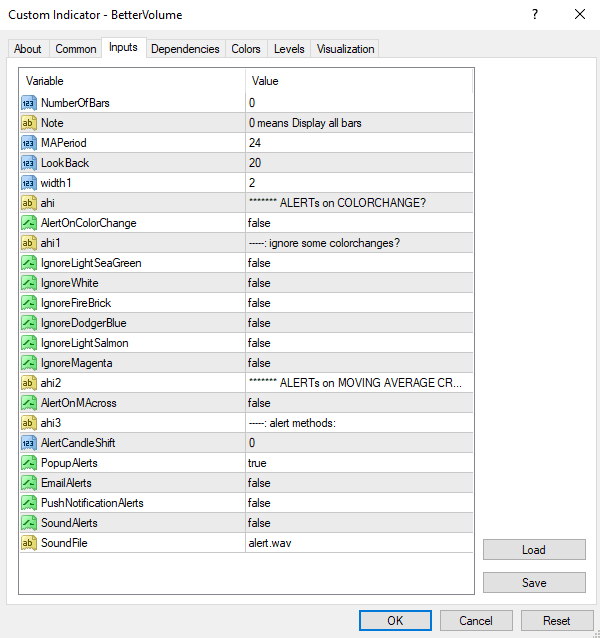Screen dimensions: 600x638
Task: Select the PushNotificationAlerts variable name
Action: coord(92,503)
